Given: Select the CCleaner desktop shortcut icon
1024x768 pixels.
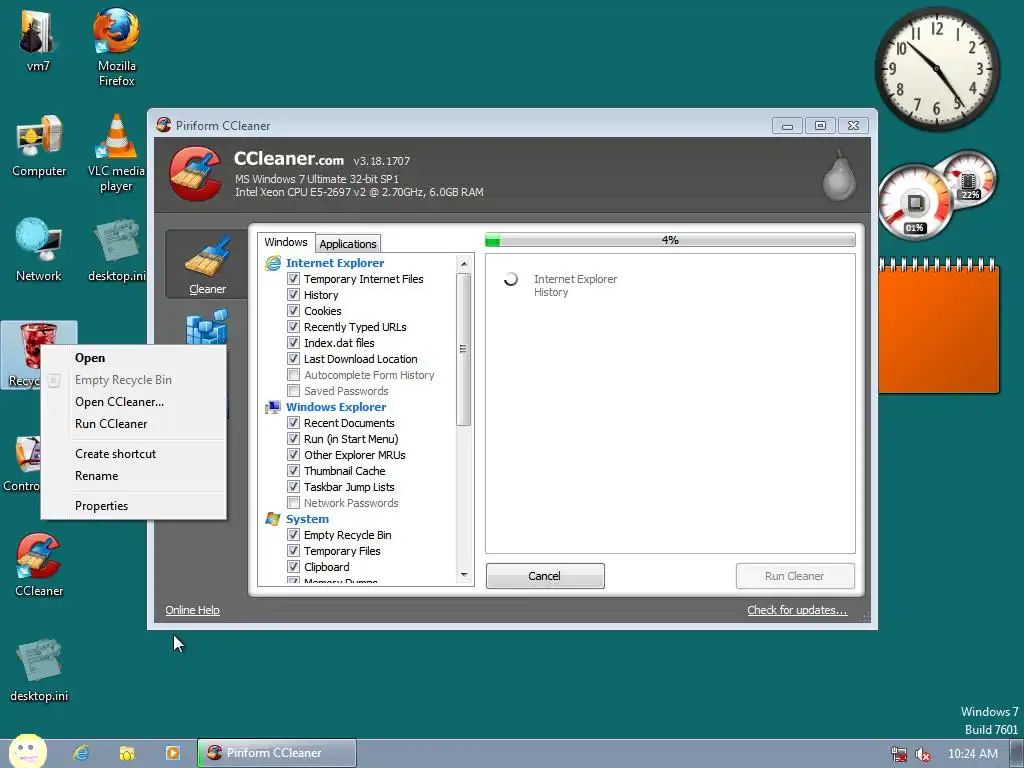Looking at the screenshot, I should coord(39,565).
